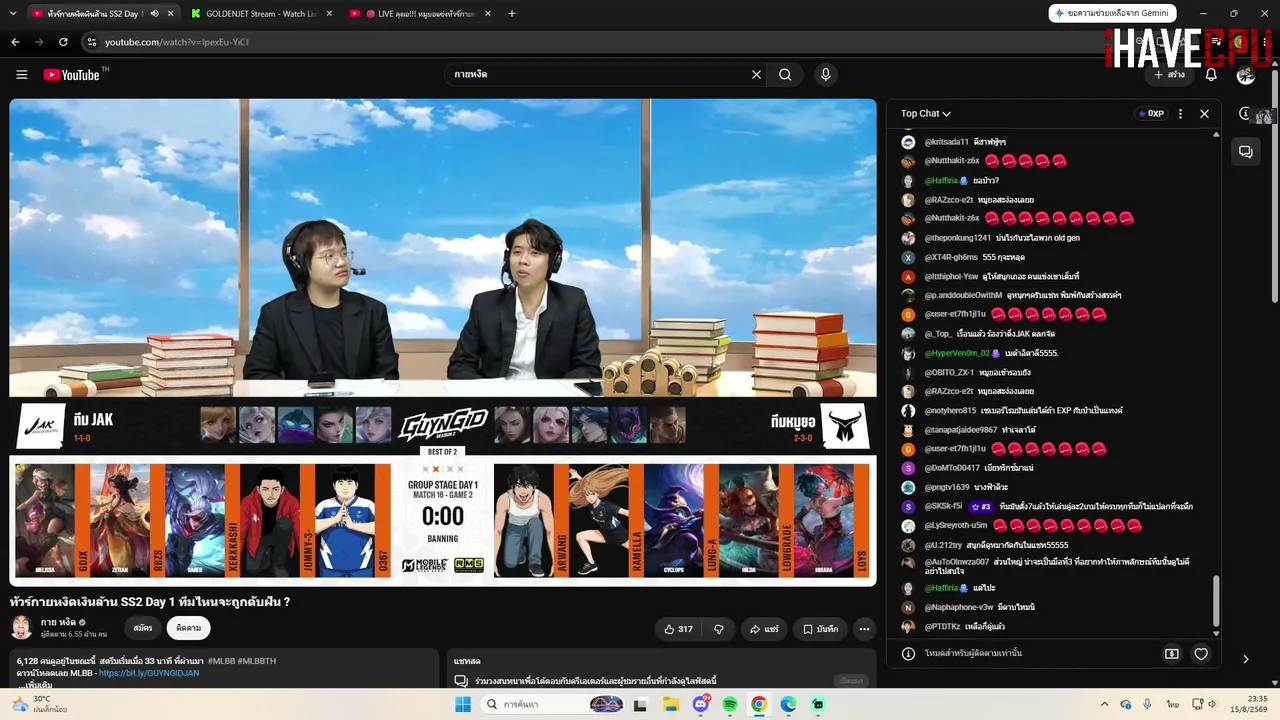Viewport: 1280px width, 720px height.
Task: Open Google Chrome from taskbar
Action: pyautogui.click(x=759, y=705)
